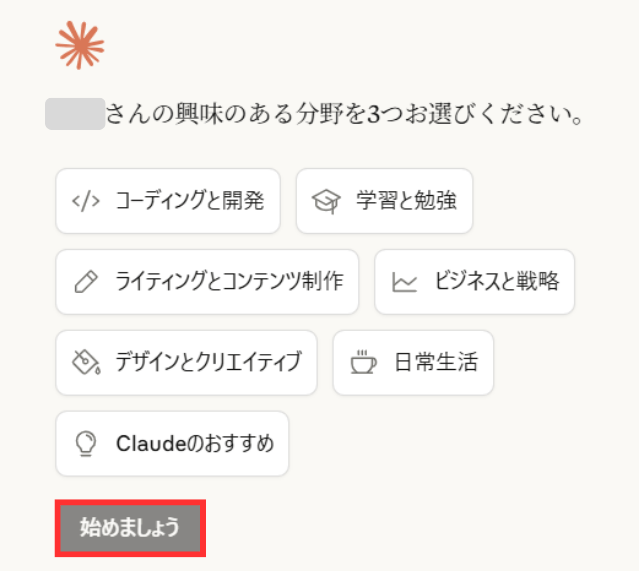The width and height of the screenshot is (639, 572).
Task: Click the pencil icon for ライティングとコンテンツ制作
Action: (86, 282)
